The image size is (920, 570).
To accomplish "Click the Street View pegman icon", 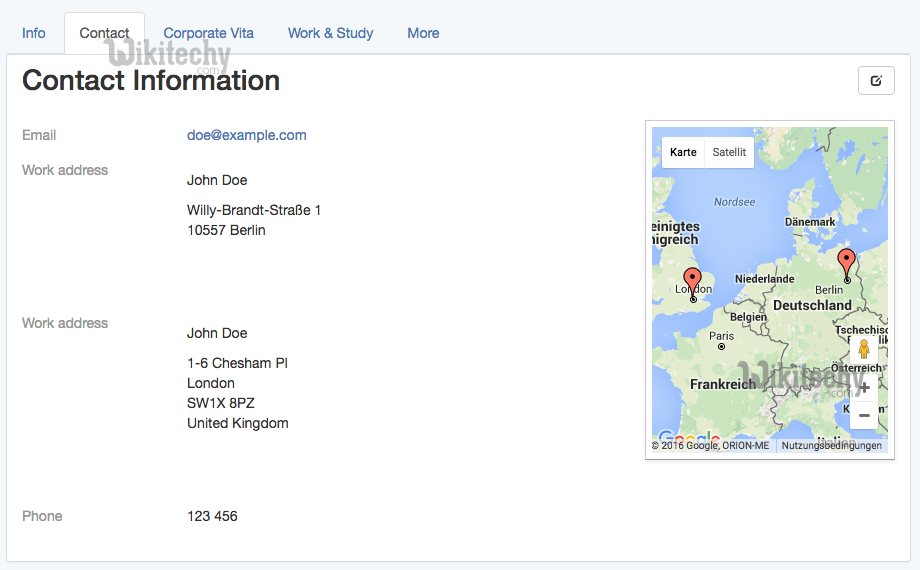I will pyautogui.click(x=864, y=350).
